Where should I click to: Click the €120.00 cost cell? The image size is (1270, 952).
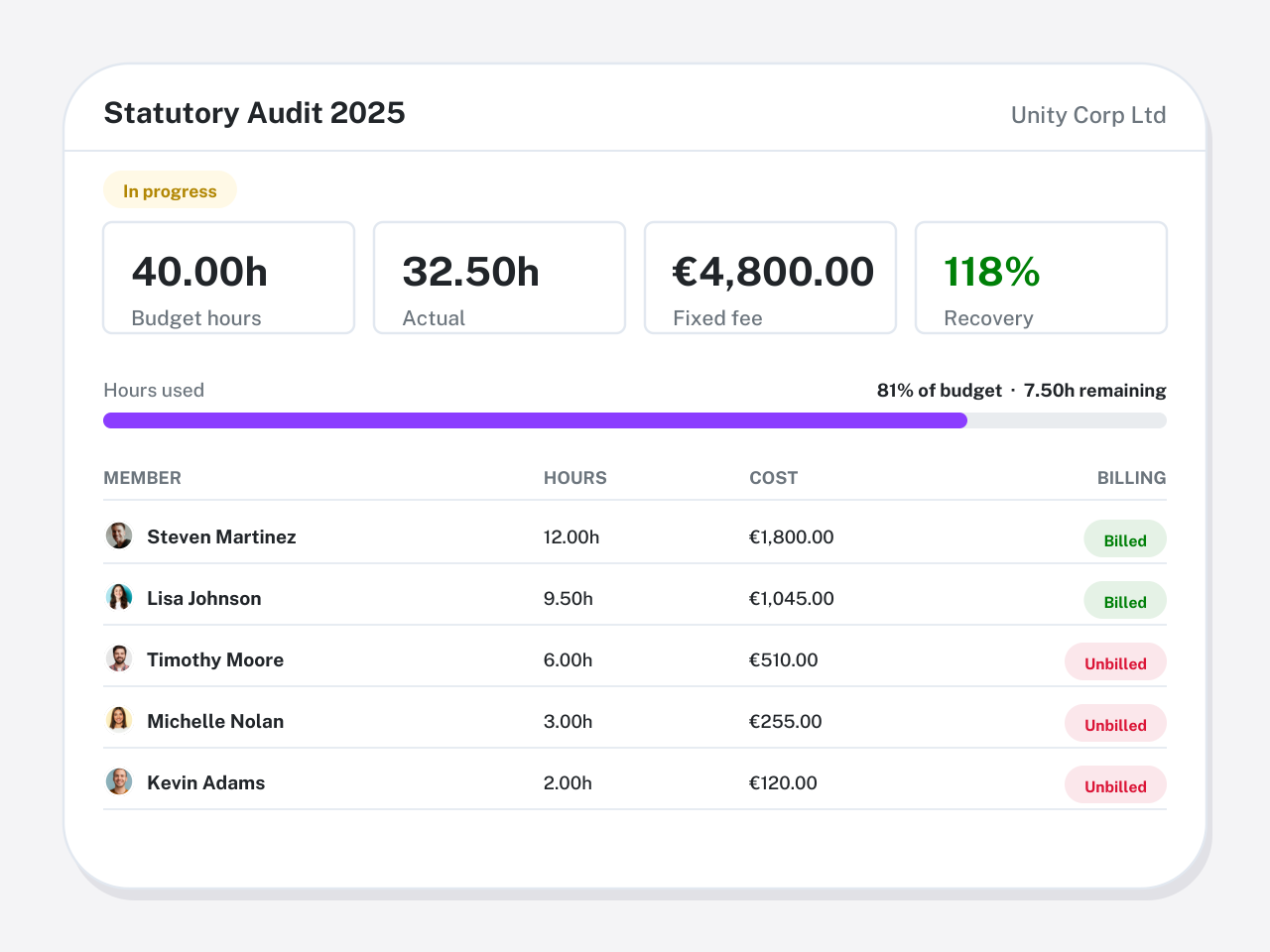tap(784, 782)
